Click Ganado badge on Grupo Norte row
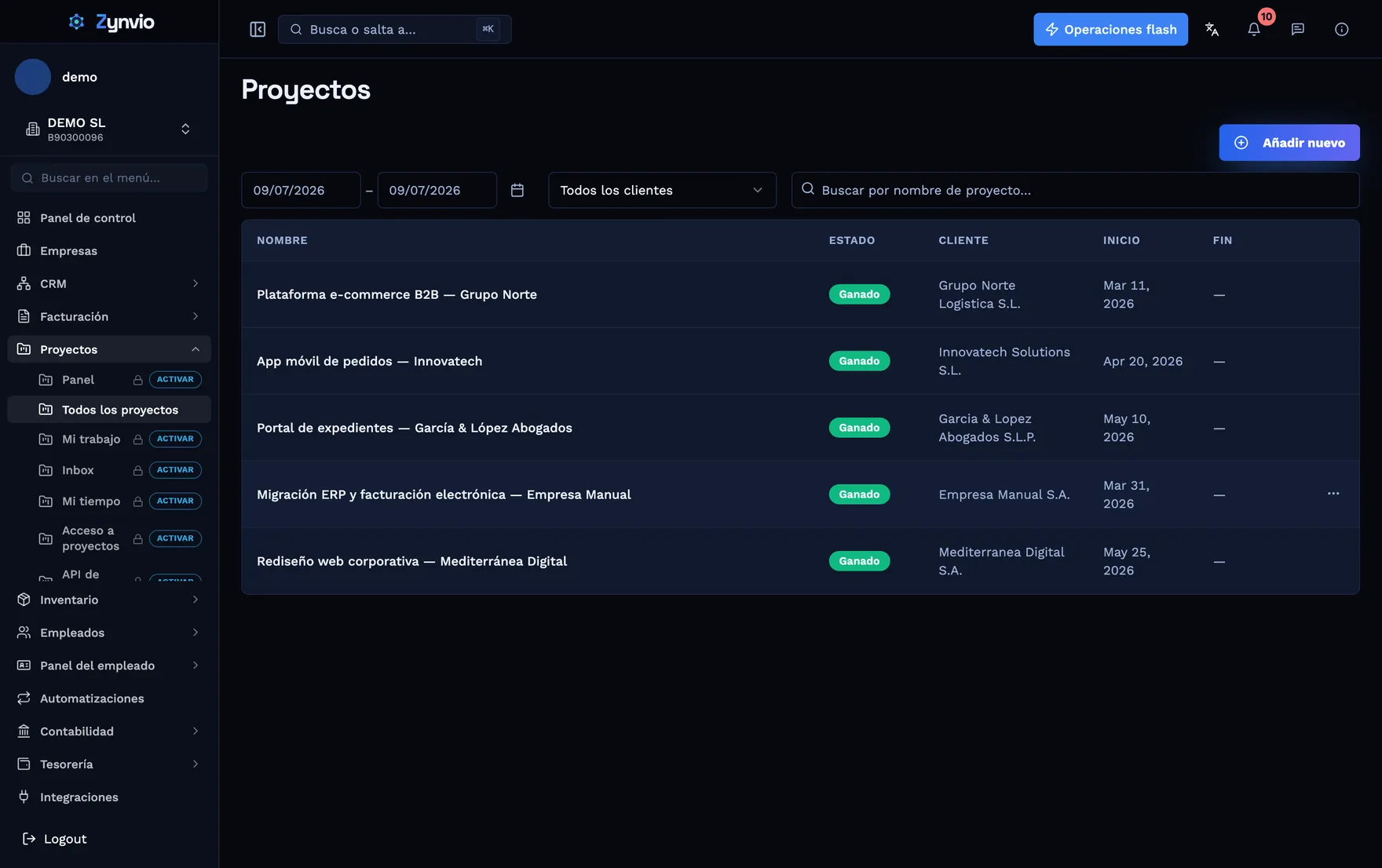 859,294
